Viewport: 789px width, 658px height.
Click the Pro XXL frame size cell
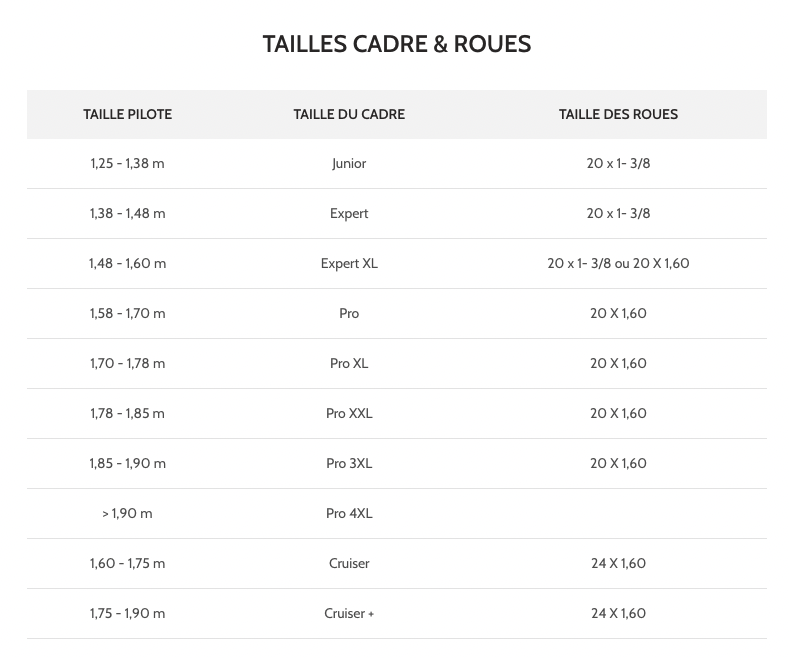349,413
